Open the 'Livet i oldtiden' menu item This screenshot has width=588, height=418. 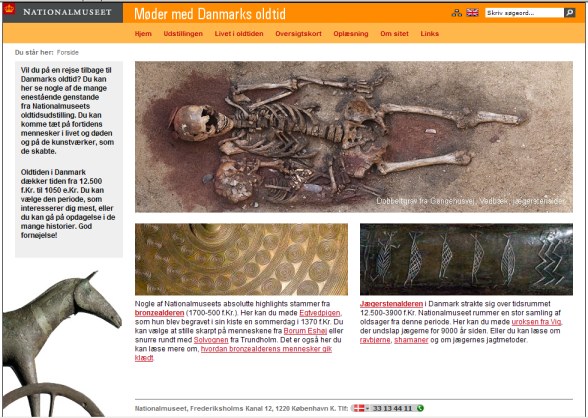(239, 34)
